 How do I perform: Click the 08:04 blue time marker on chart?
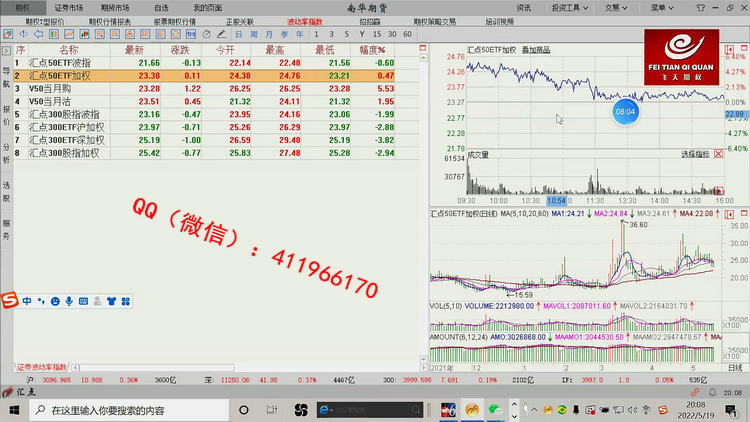(x=625, y=111)
